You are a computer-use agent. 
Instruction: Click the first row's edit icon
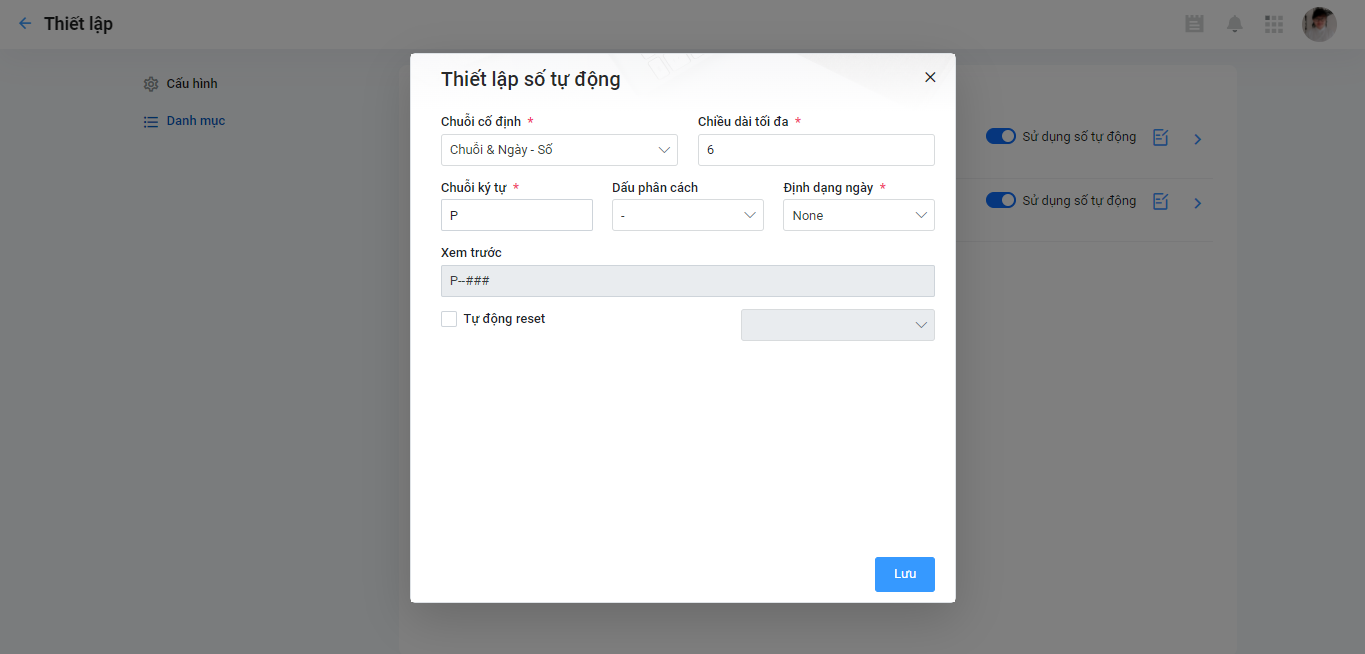click(x=1160, y=137)
